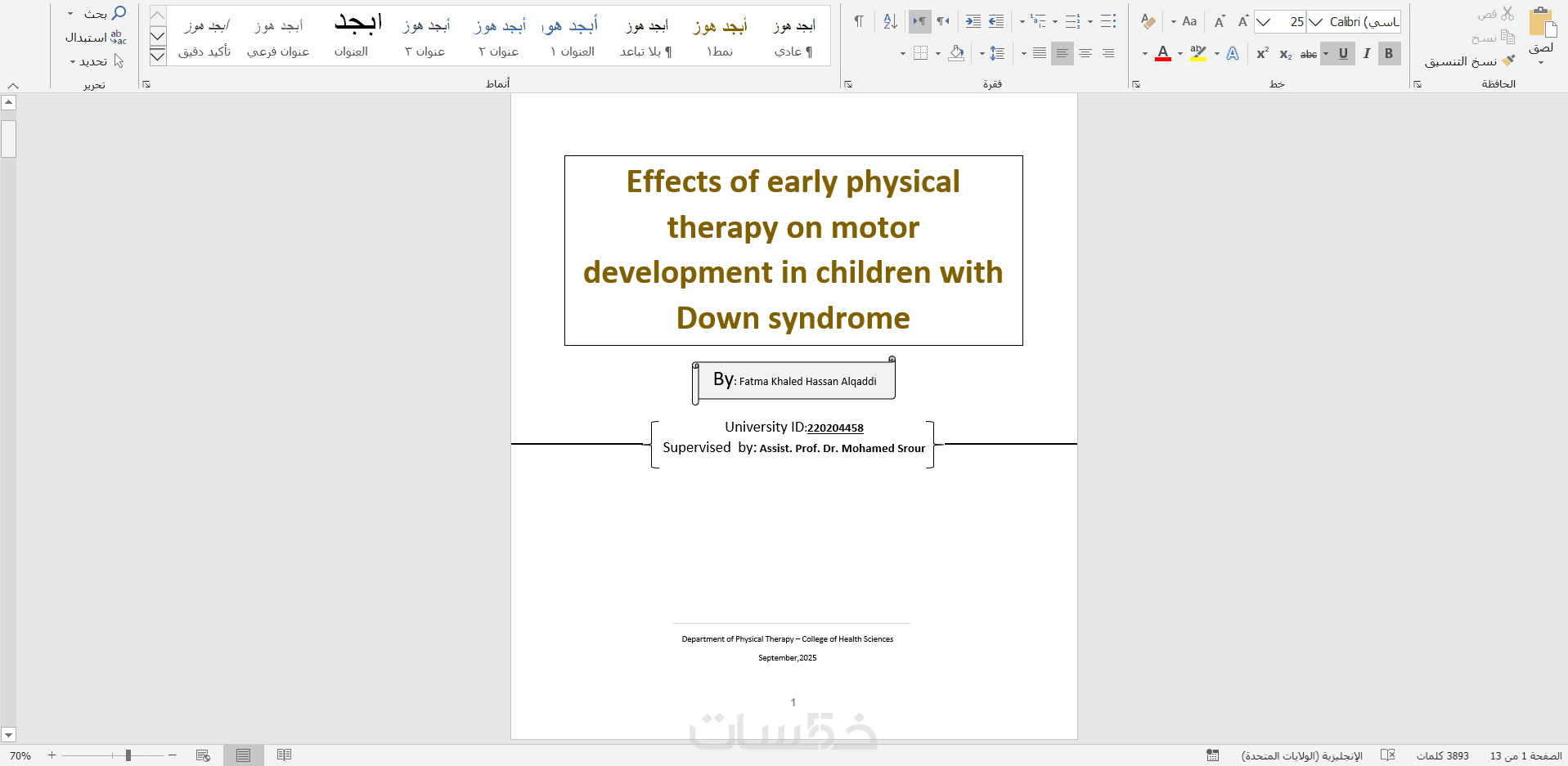Toggle Italic formatting button
Image resolution: width=1568 pixels, height=766 pixels.
(1366, 54)
